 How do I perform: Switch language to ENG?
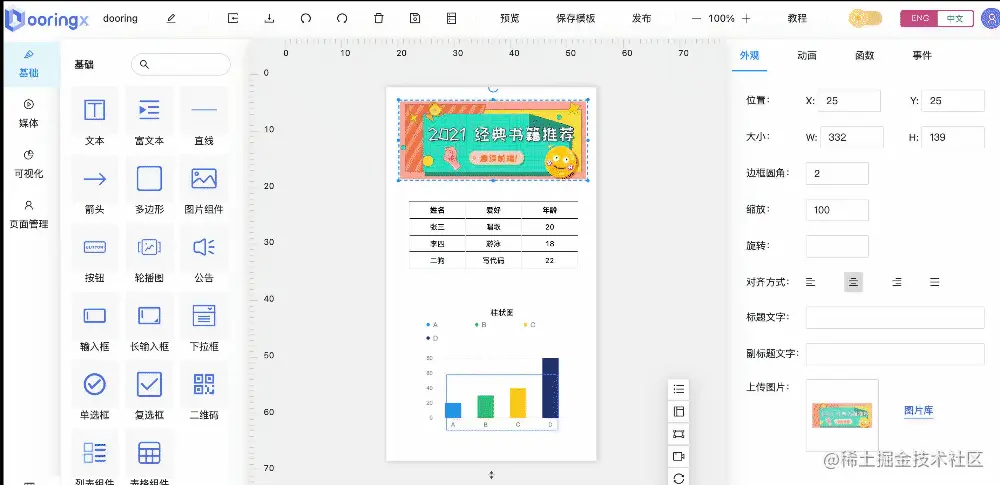pyautogui.click(x=920, y=19)
